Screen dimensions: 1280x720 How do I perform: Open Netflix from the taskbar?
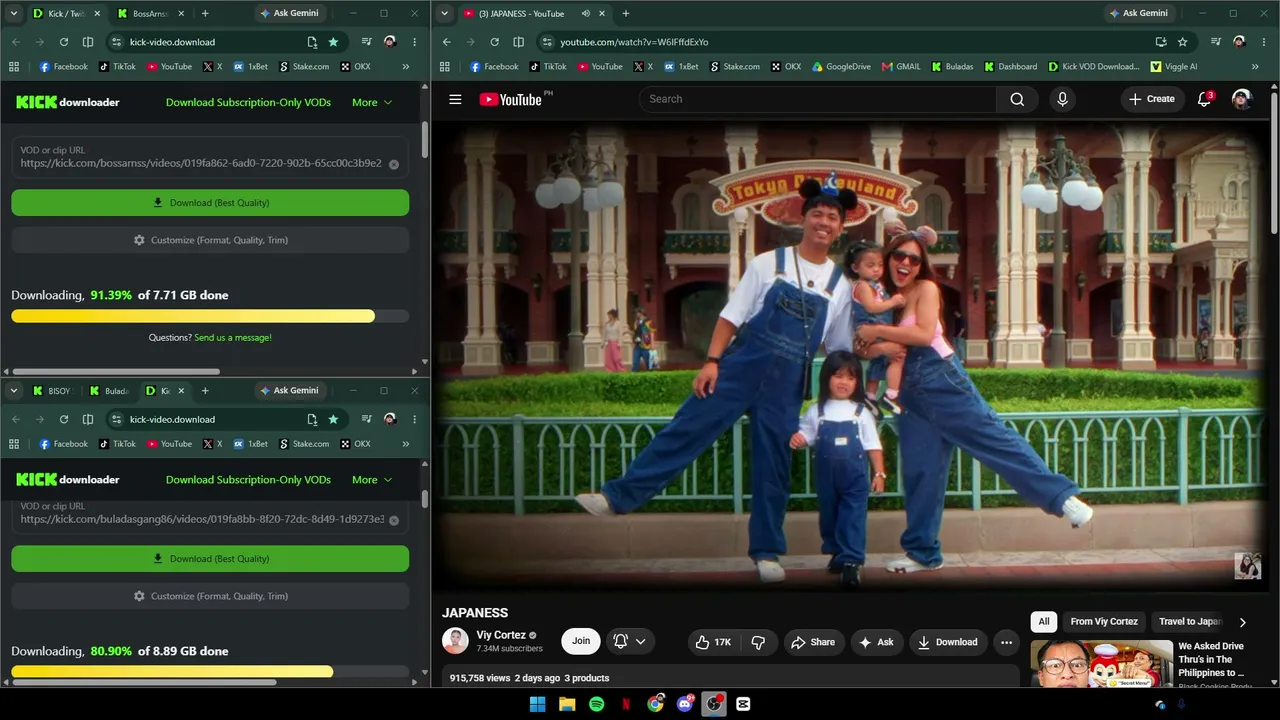(626, 704)
